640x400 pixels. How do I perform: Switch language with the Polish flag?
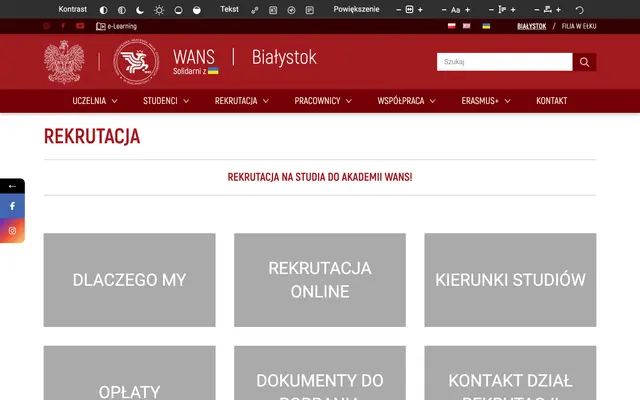coord(451,26)
